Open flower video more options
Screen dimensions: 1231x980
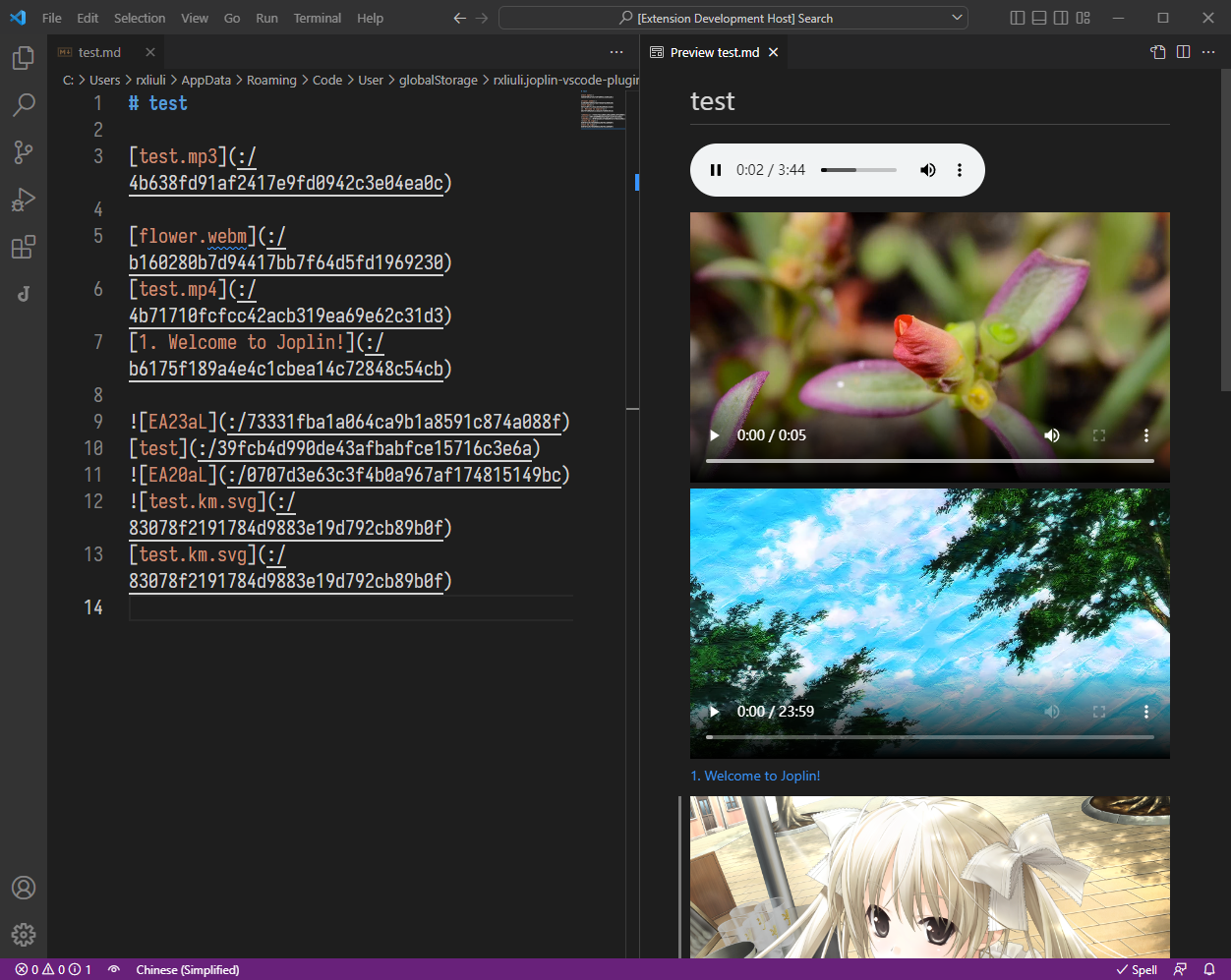point(1146,435)
